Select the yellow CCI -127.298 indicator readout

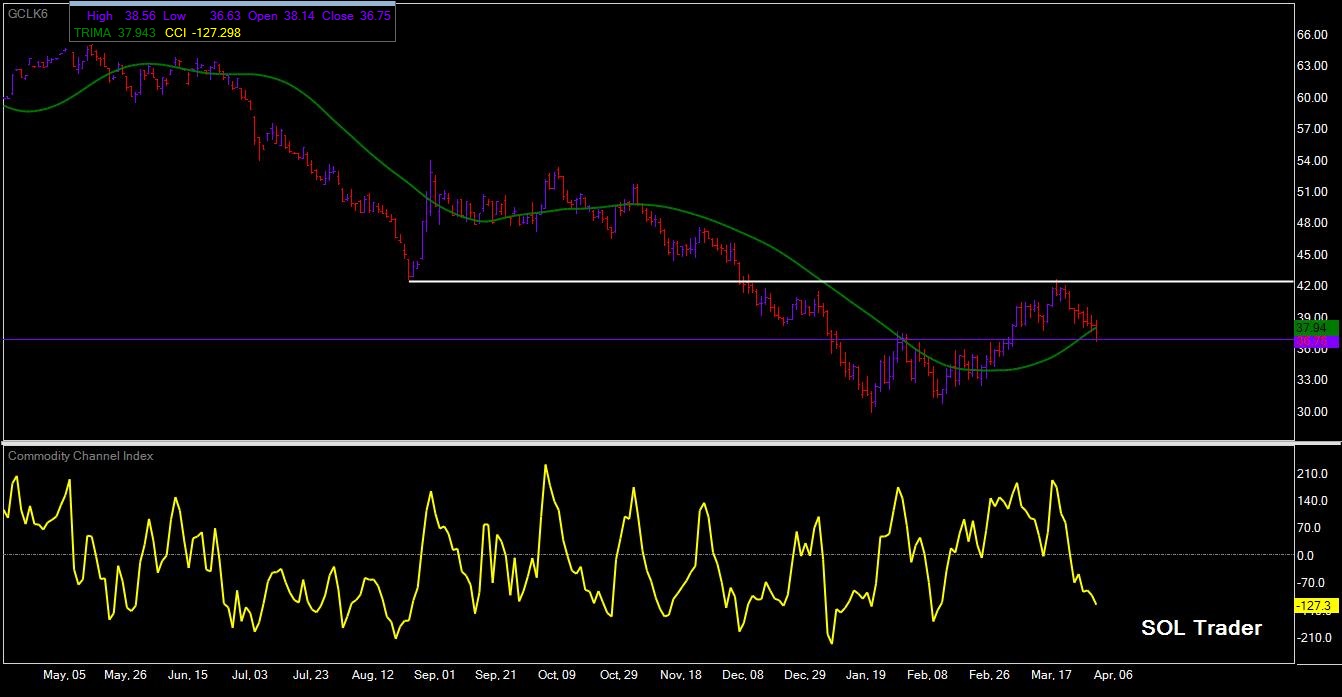pos(202,32)
